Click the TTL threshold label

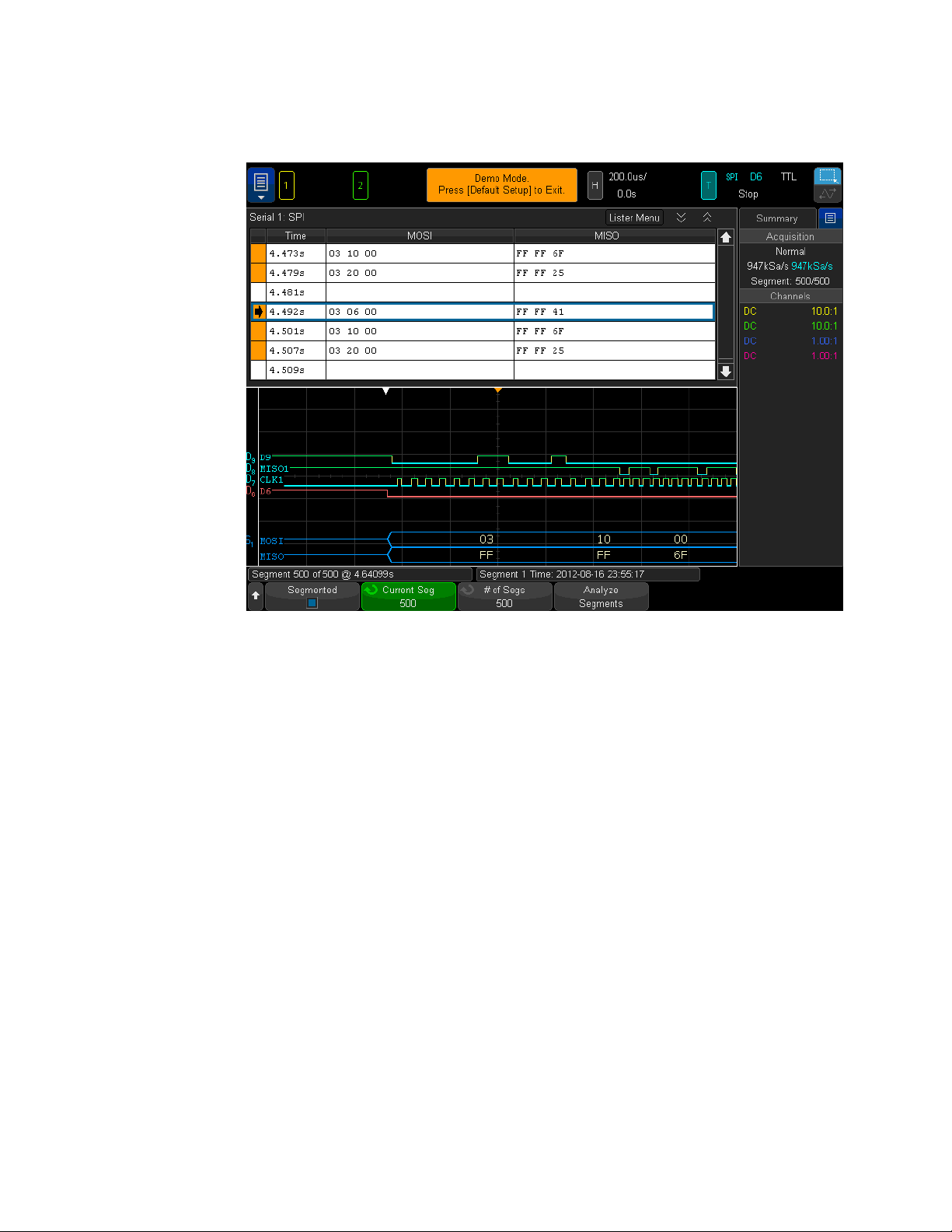click(x=789, y=177)
